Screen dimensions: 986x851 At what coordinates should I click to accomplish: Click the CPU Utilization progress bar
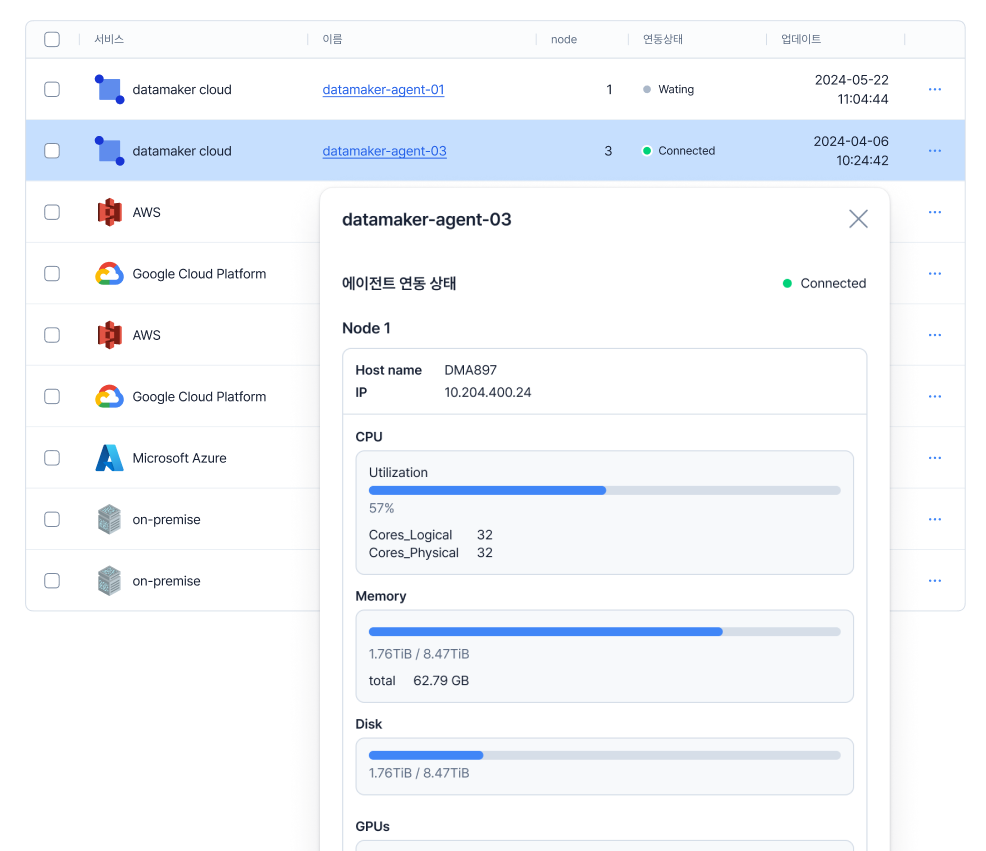click(x=604, y=490)
